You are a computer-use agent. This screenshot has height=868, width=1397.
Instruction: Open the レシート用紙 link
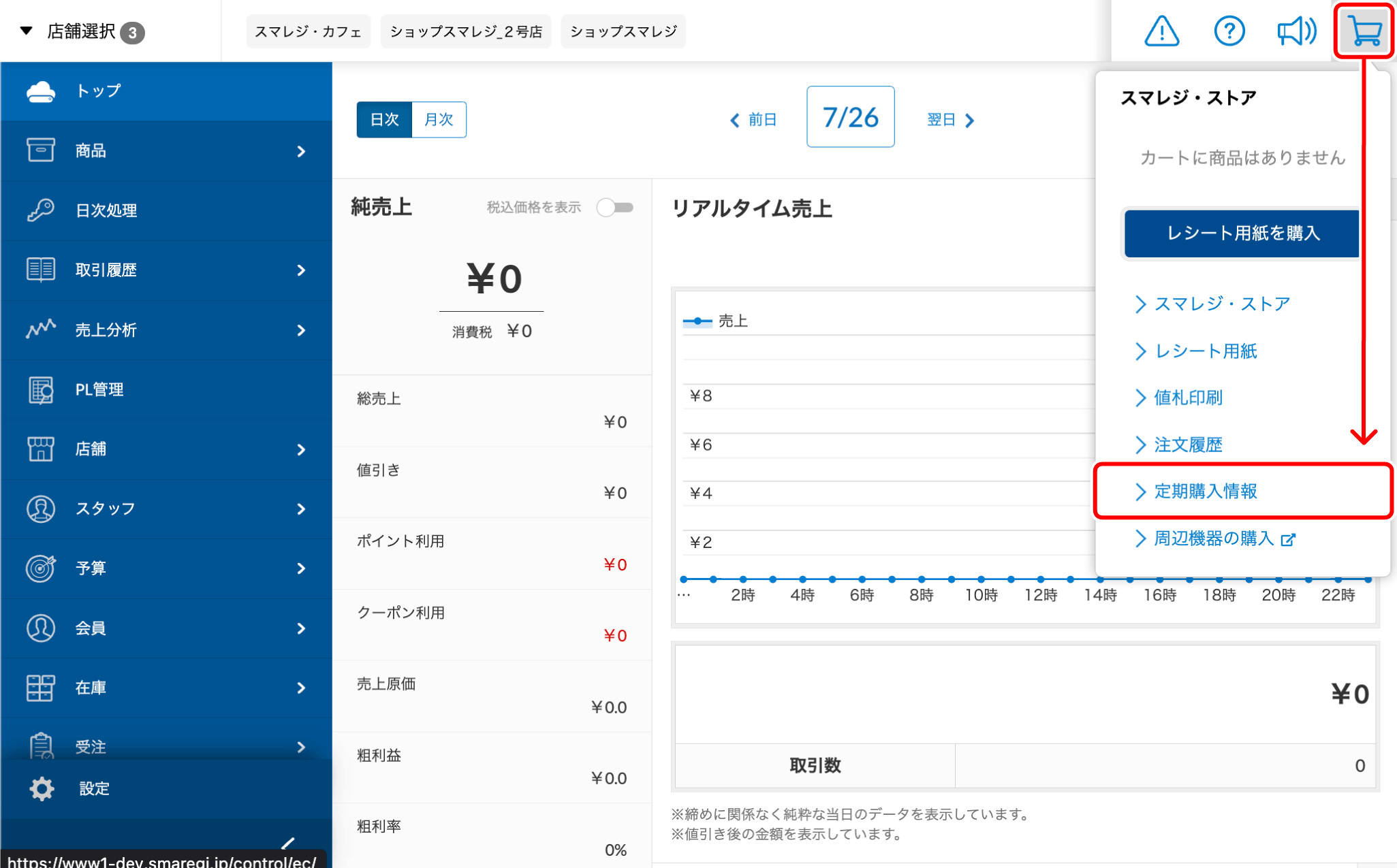coord(1196,351)
